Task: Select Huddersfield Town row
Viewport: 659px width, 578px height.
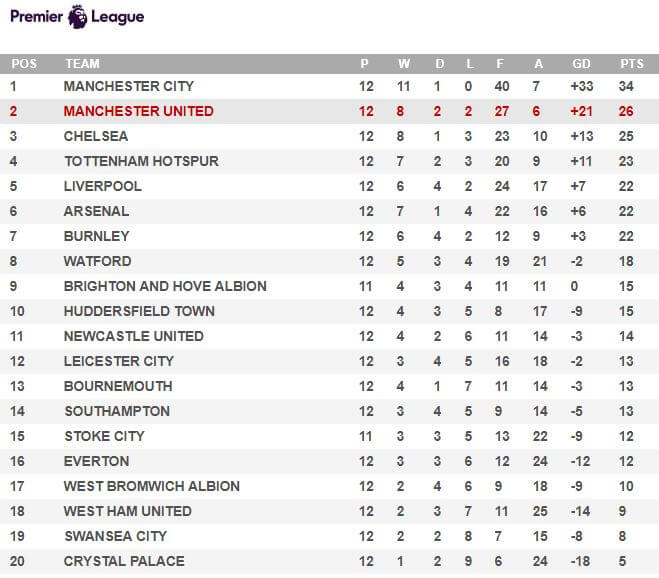Action: coord(330,311)
